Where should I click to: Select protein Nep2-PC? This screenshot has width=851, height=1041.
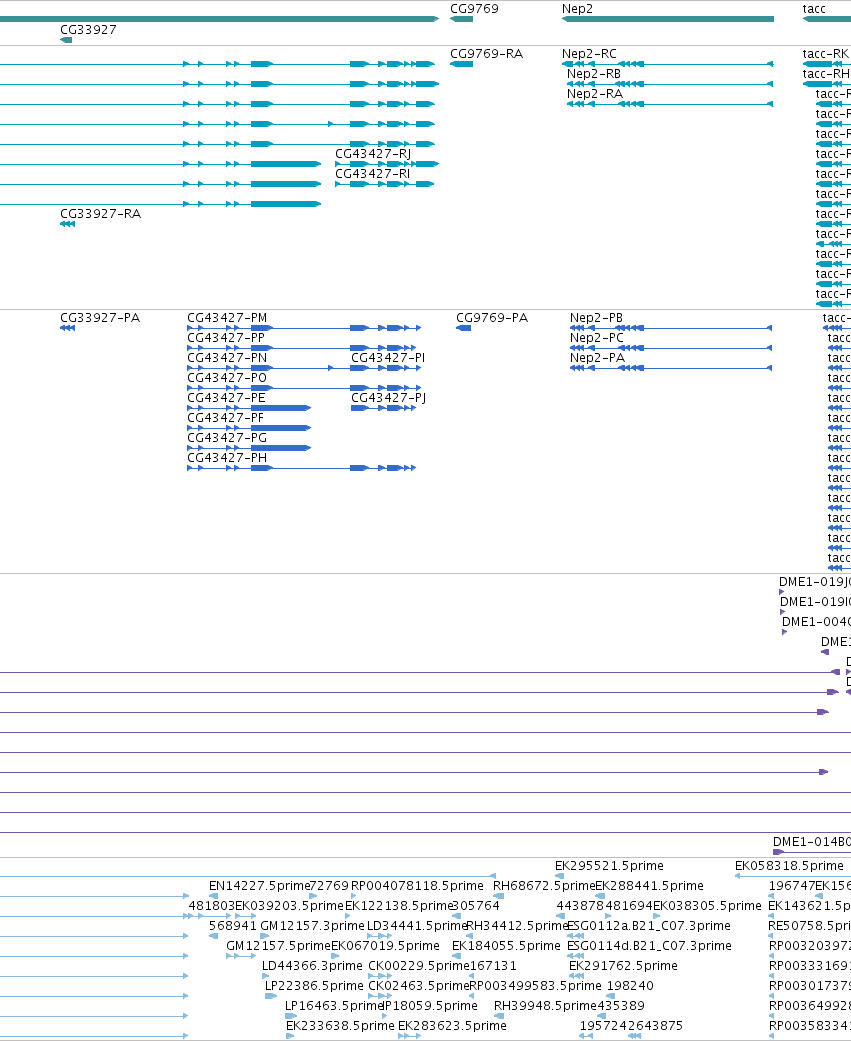(x=597, y=338)
